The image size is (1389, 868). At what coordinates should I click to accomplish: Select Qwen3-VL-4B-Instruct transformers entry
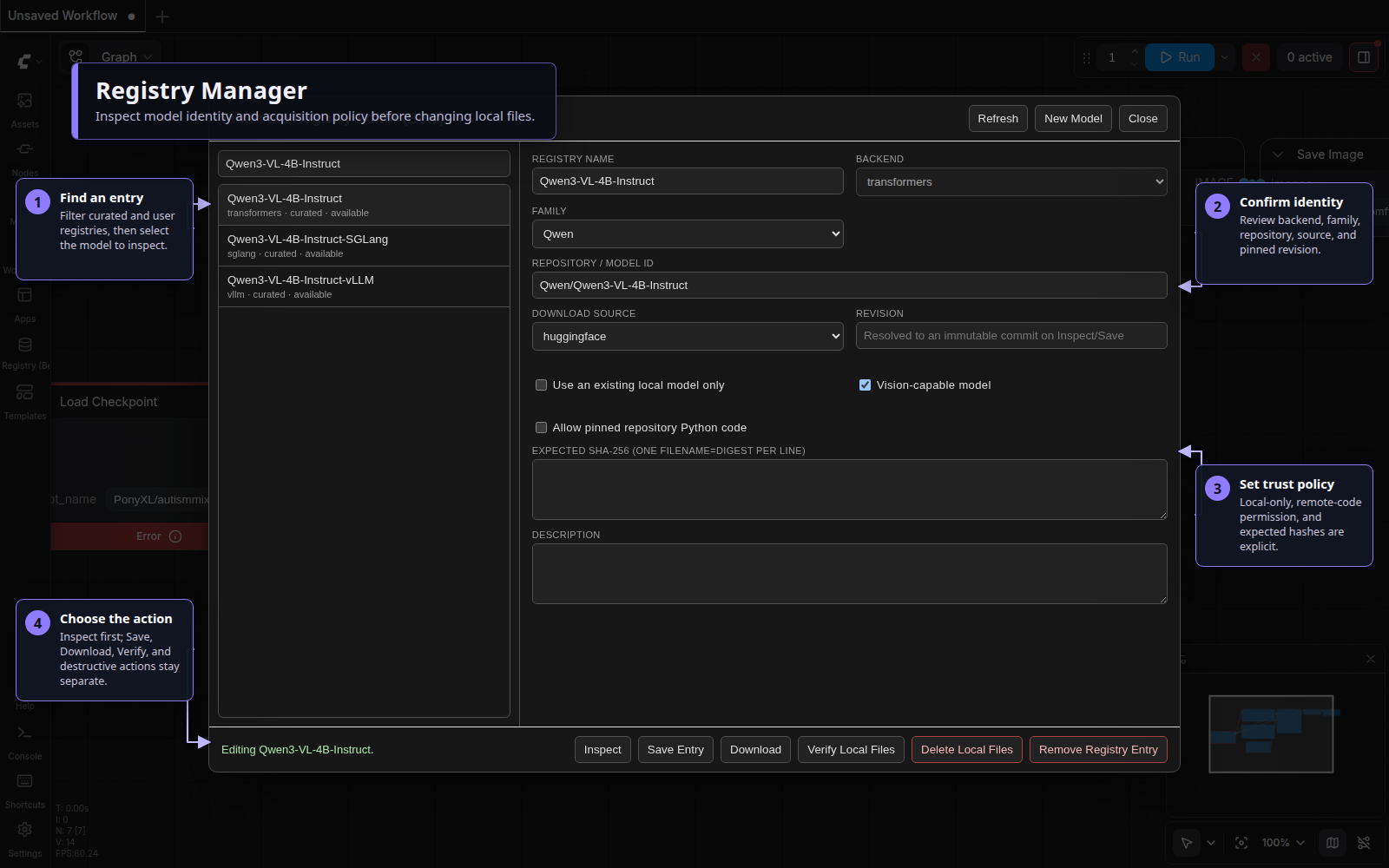pyautogui.click(x=364, y=205)
